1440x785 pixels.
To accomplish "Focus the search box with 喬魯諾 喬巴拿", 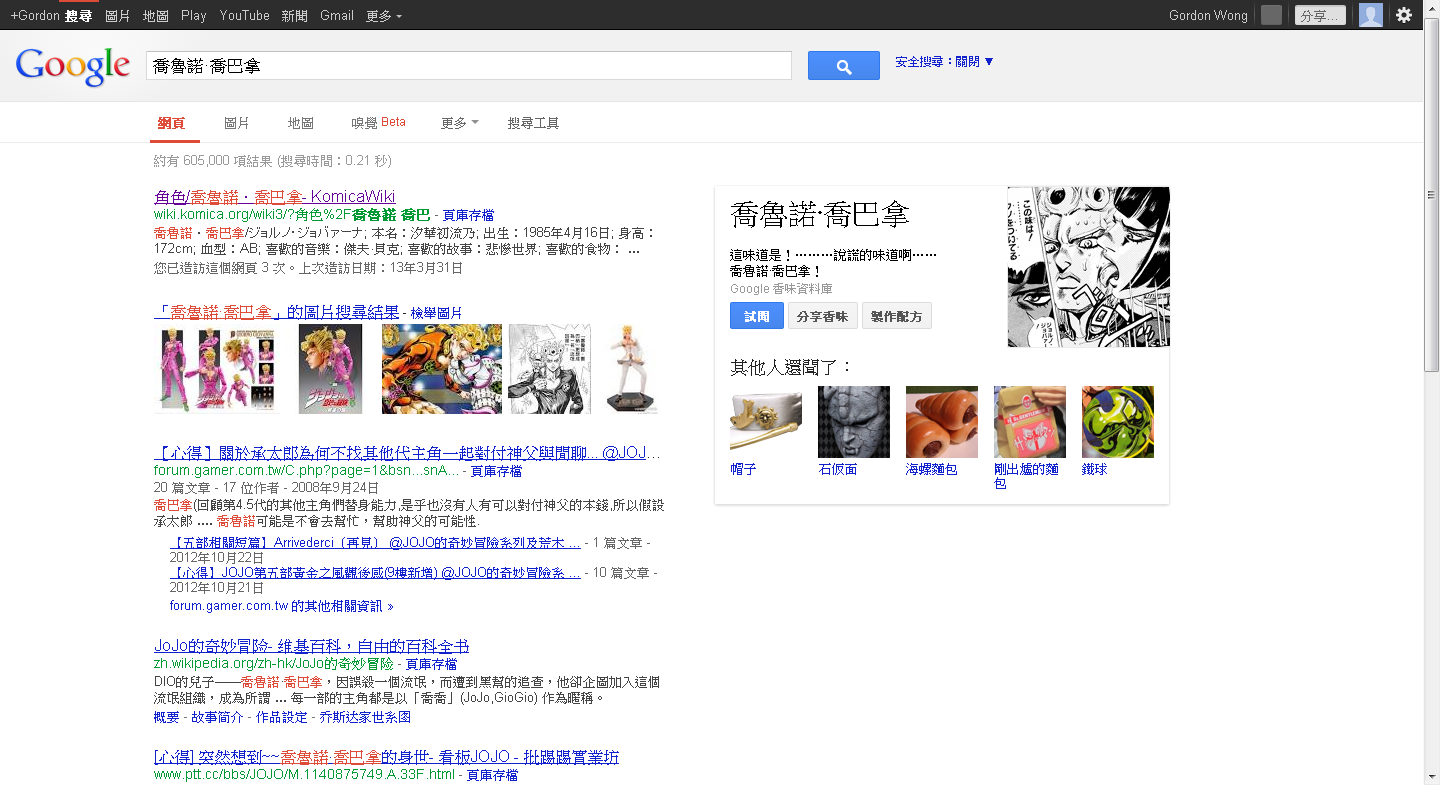I will pos(469,66).
